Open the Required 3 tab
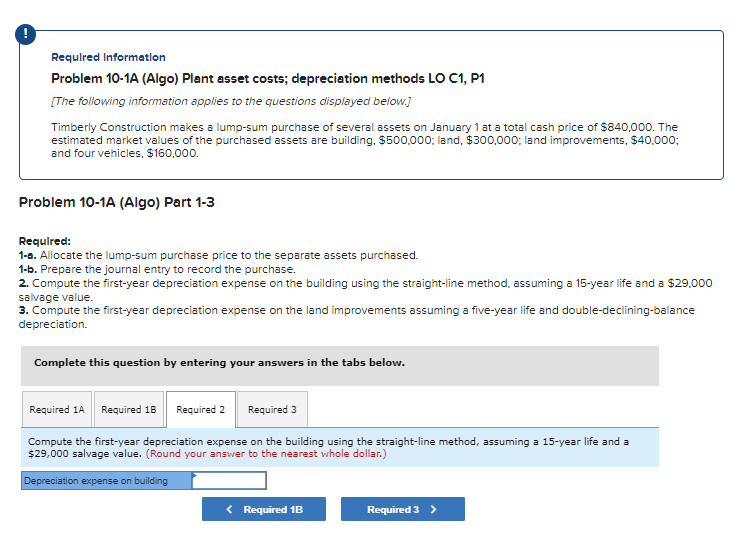740x539 pixels. [272, 409]
